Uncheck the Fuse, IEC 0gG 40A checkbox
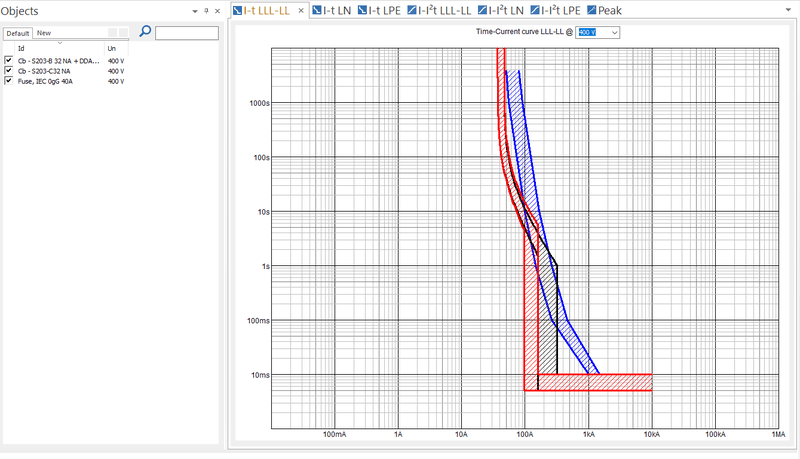The width and height of the screenshot is (800, 459). click(9, 81)
